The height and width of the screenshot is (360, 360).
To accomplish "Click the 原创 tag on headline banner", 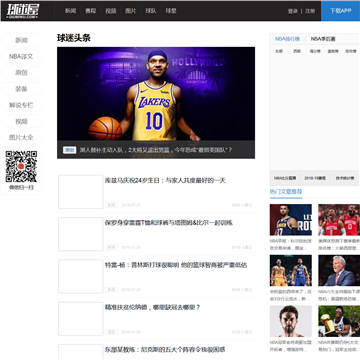I will [x=69, y=150].
